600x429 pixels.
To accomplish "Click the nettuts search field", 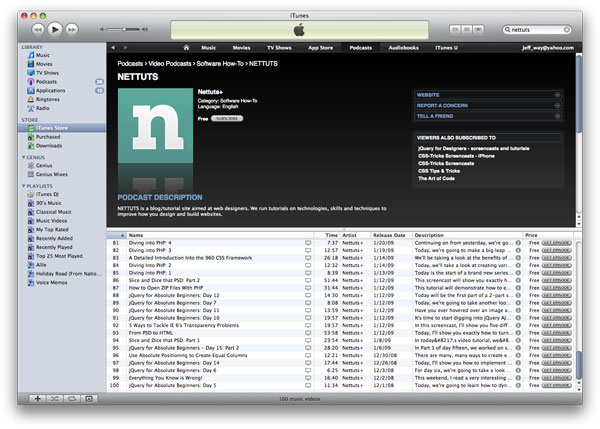I will 536,29.
